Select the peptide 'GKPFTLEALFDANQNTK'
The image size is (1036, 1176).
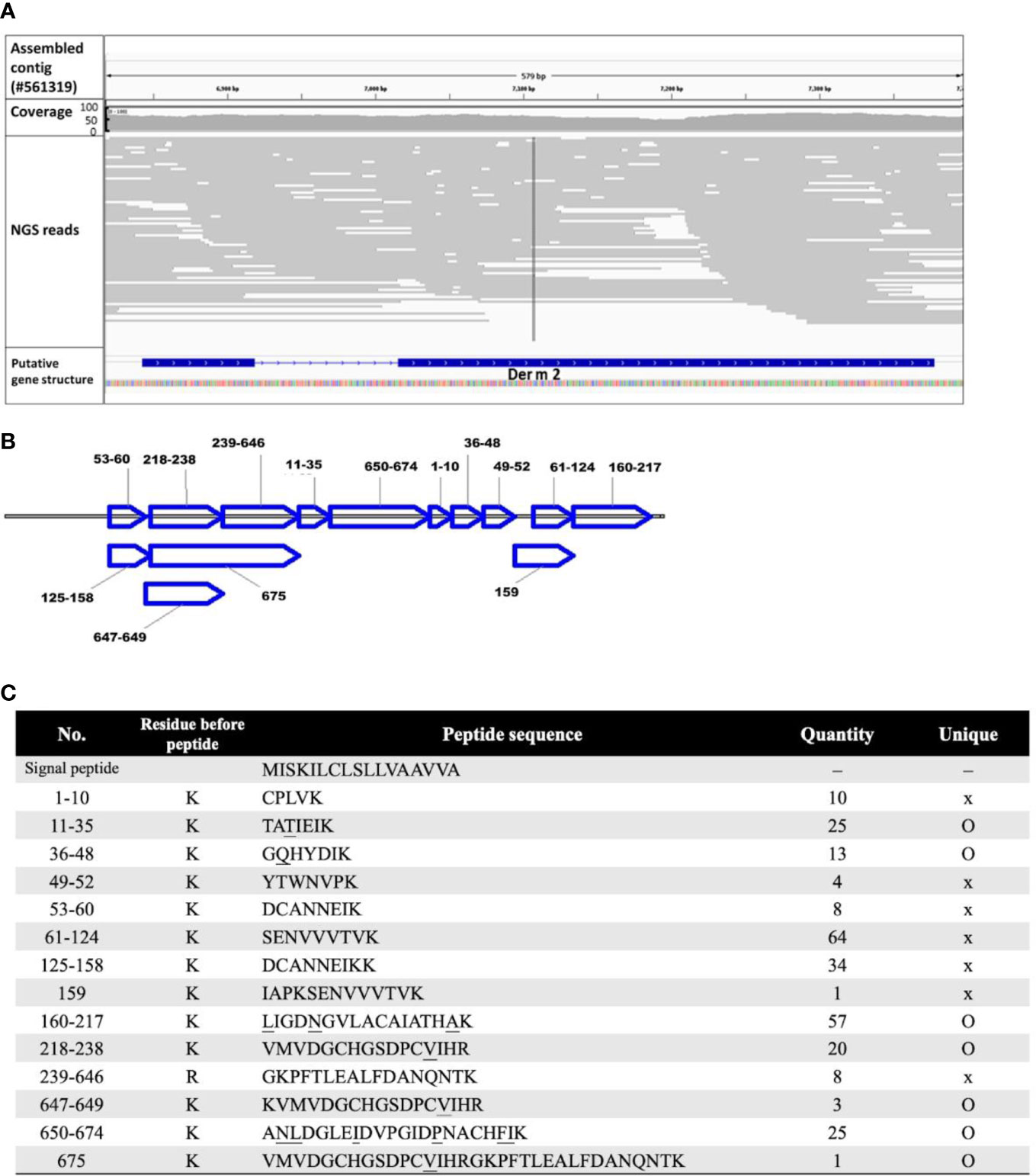click(x=369, y=1077)
